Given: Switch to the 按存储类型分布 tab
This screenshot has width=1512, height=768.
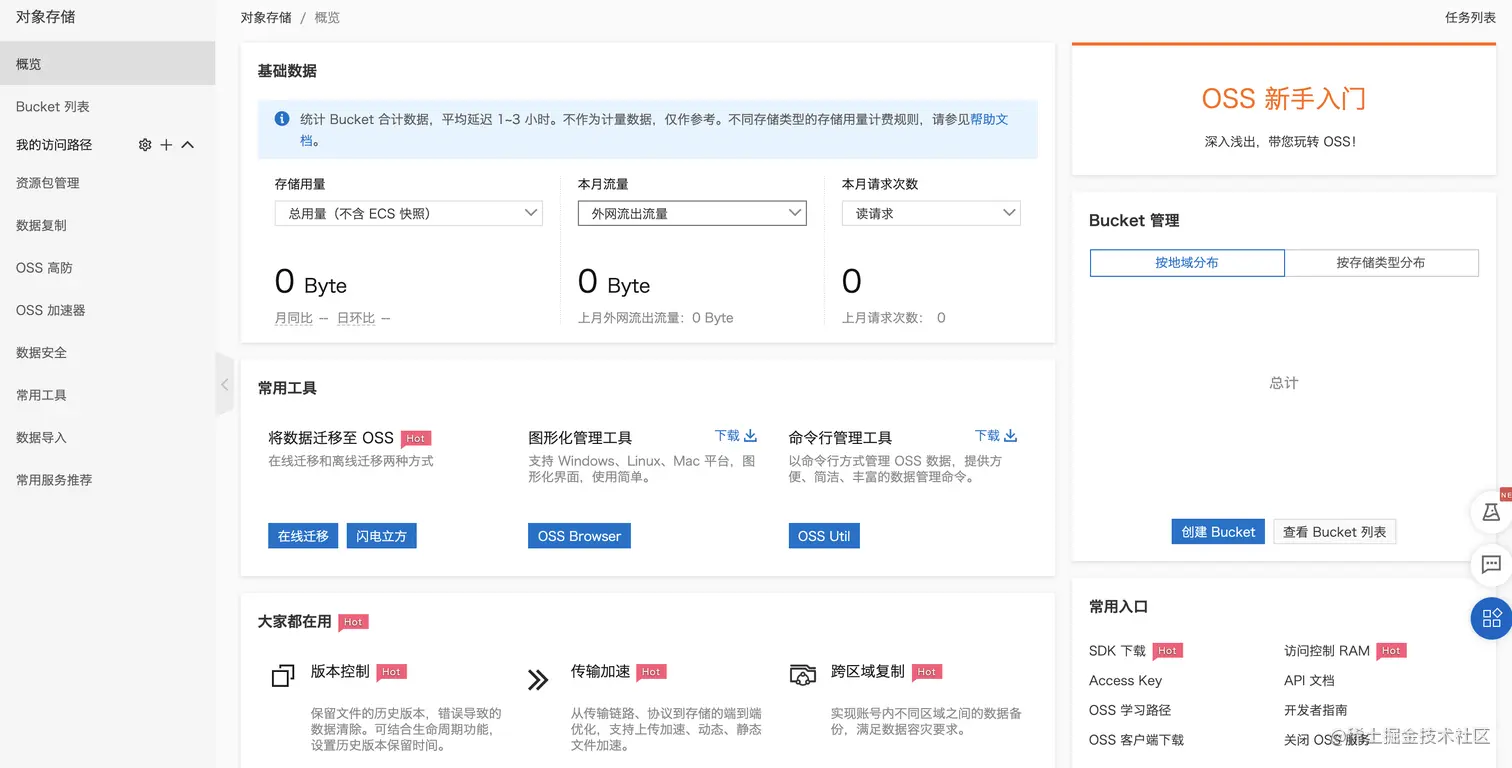Looking at the screenshot, I should (x=1381, y=262).
